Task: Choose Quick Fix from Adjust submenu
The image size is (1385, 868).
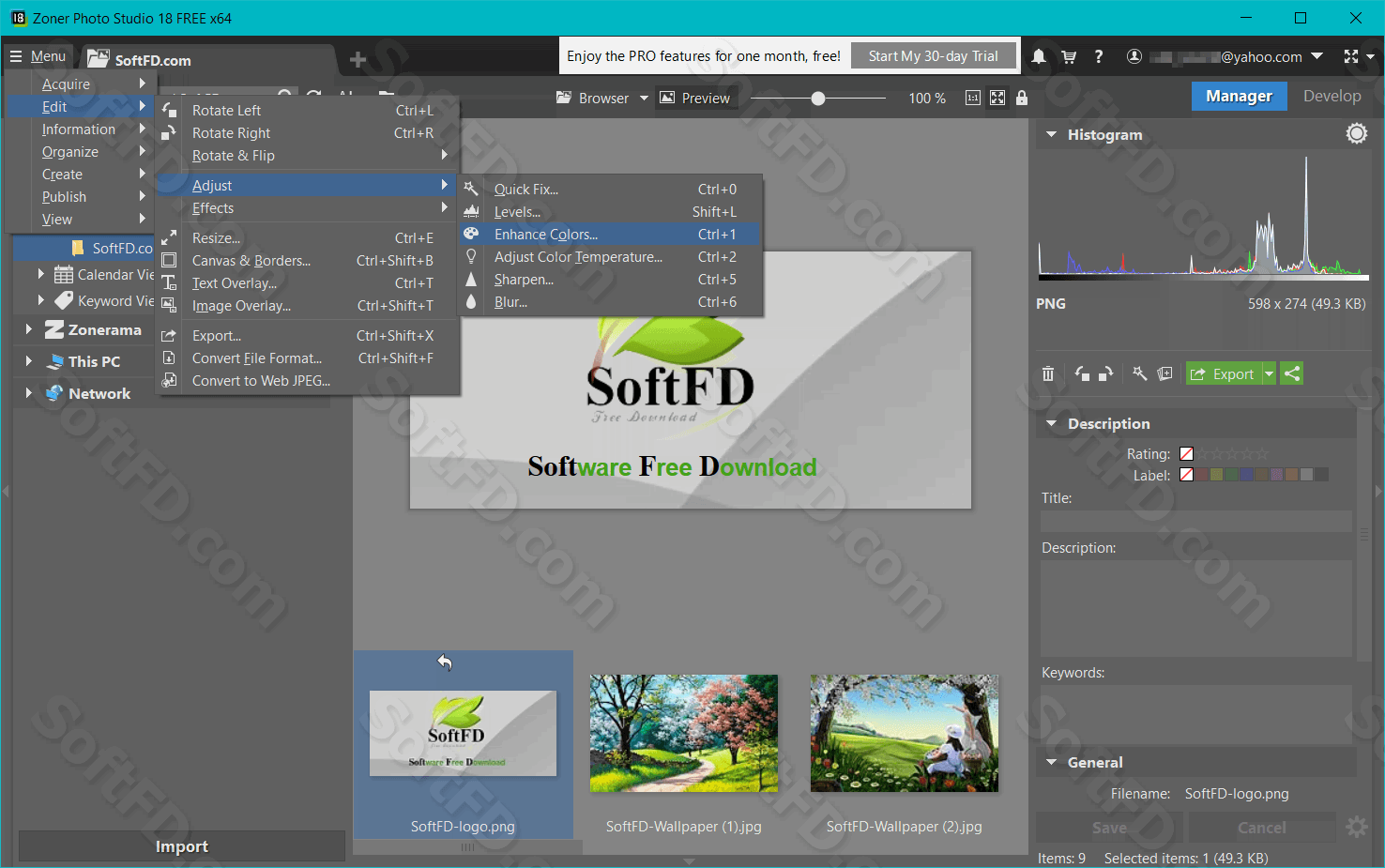Action: pyautogui.click(x=610, y=190)
